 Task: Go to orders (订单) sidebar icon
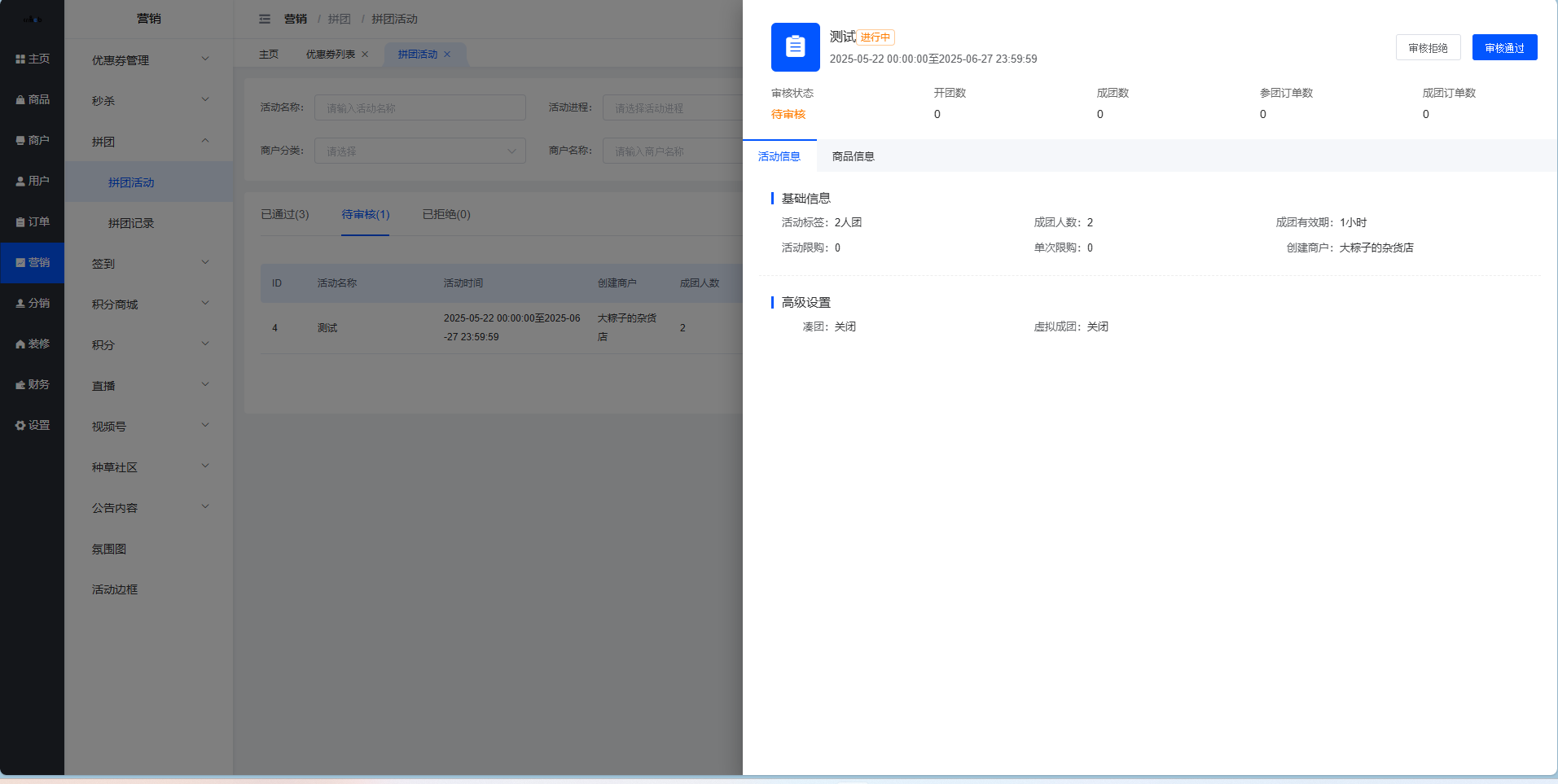[x=20, y=222]
